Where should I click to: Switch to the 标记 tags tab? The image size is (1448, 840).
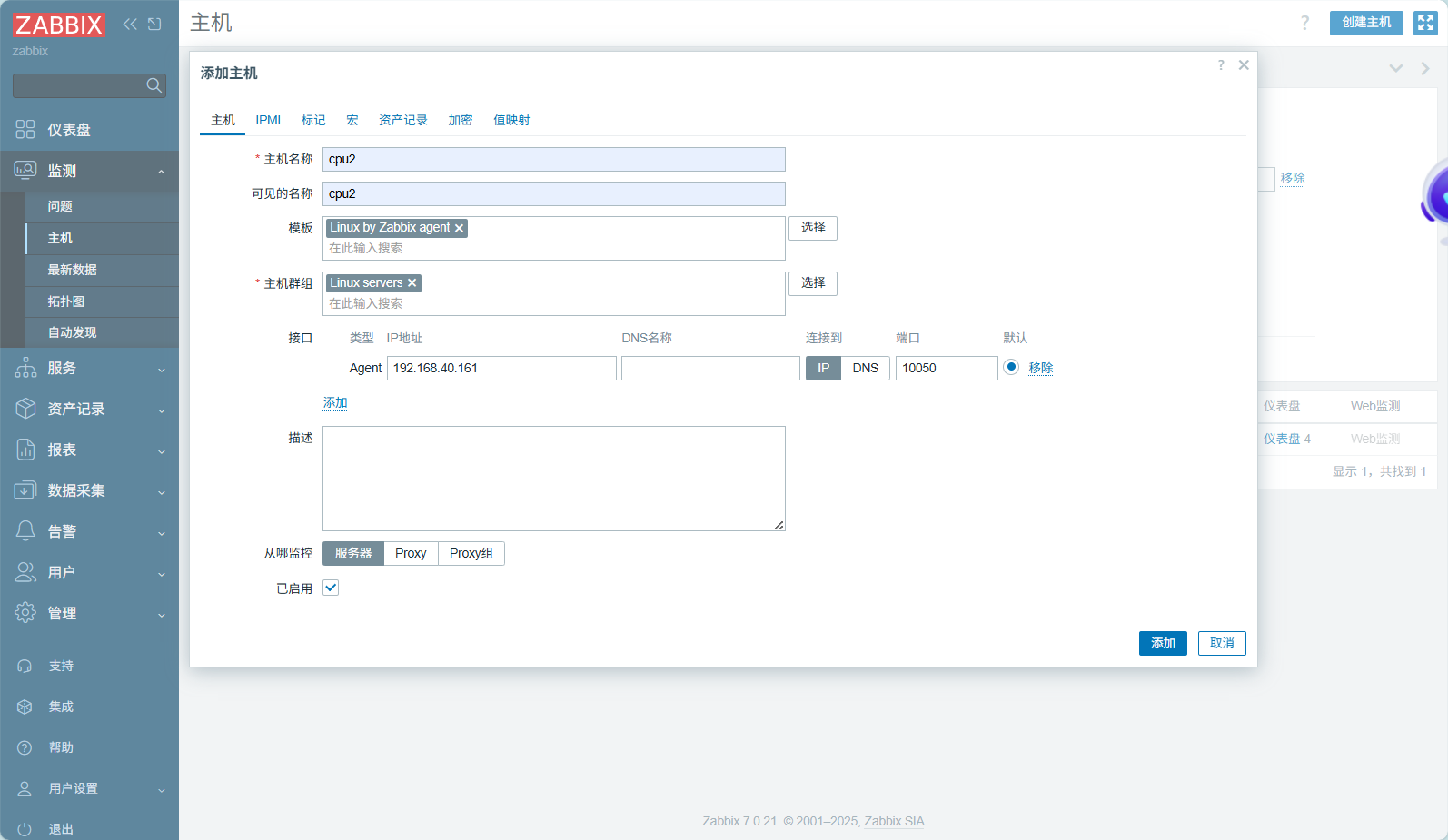313,120
